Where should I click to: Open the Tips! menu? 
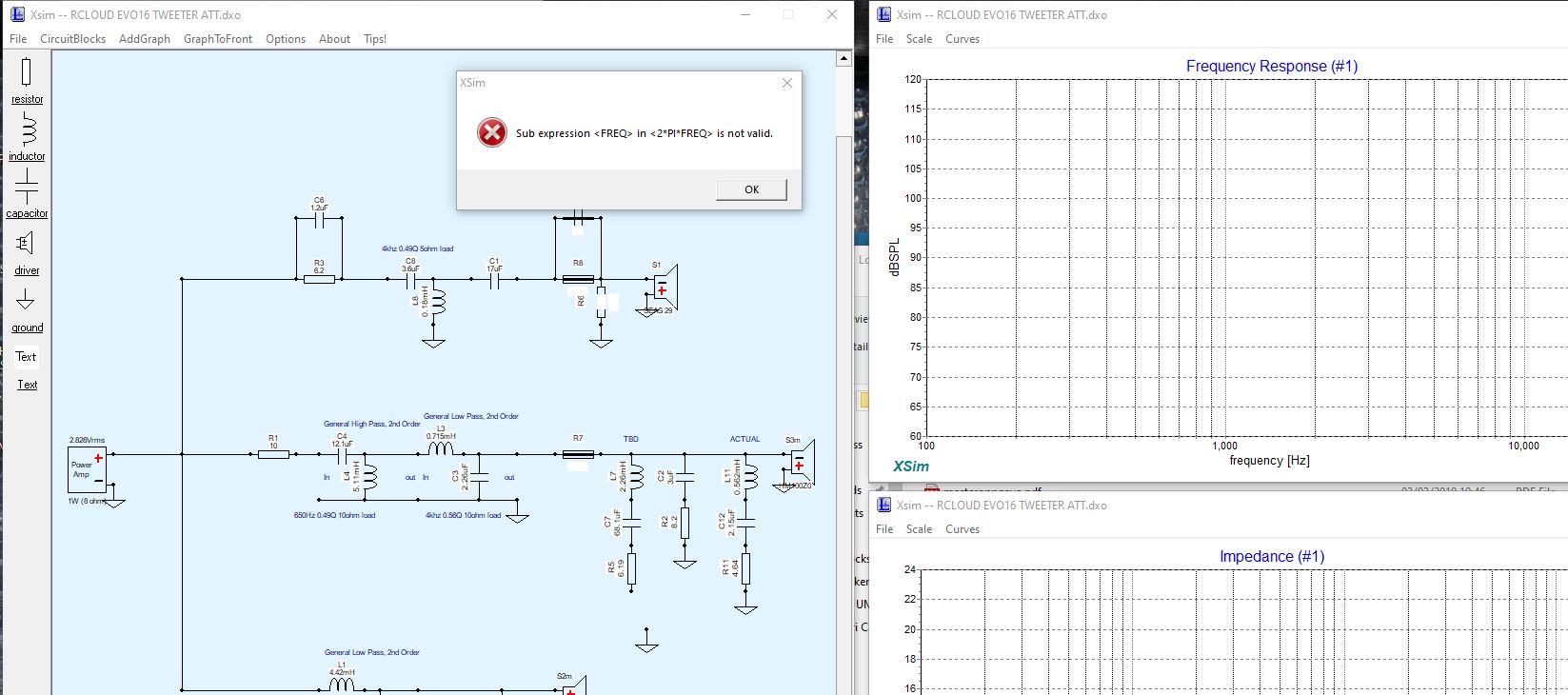375,39
